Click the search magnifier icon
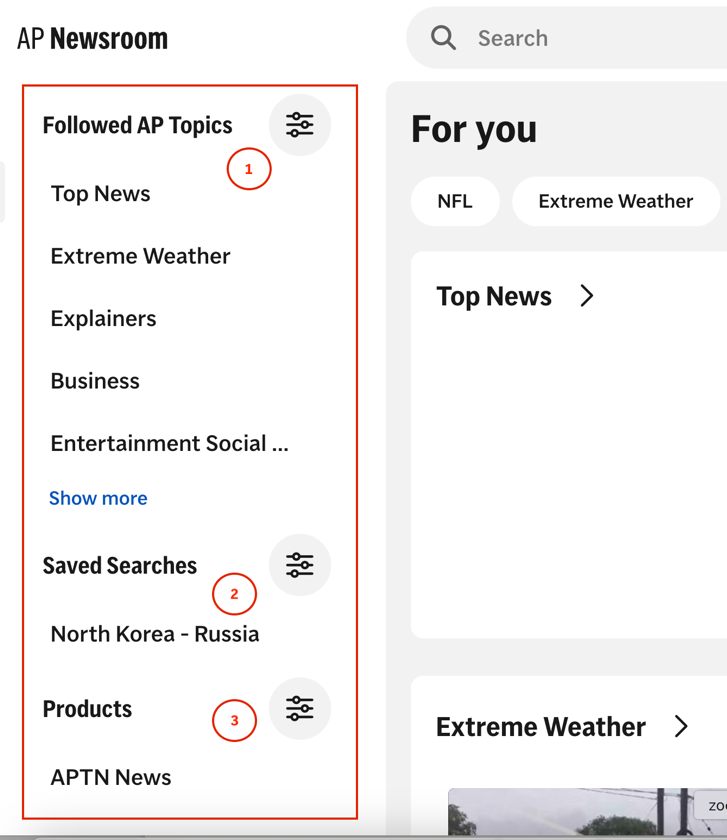Image resolution: width=727 pixels, height=840 pixels. (443, 38)
